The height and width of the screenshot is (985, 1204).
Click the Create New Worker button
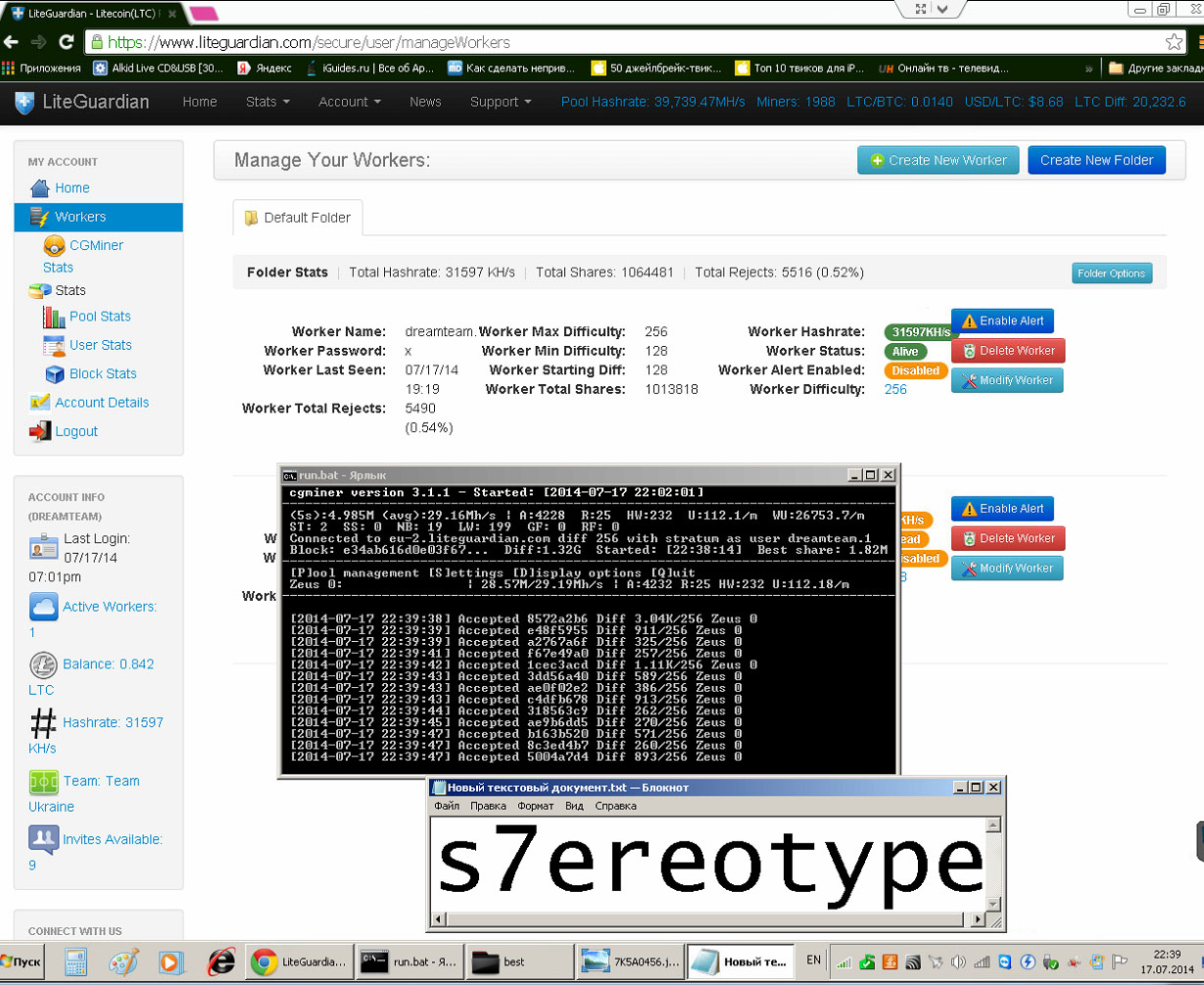tap(939, 160)
